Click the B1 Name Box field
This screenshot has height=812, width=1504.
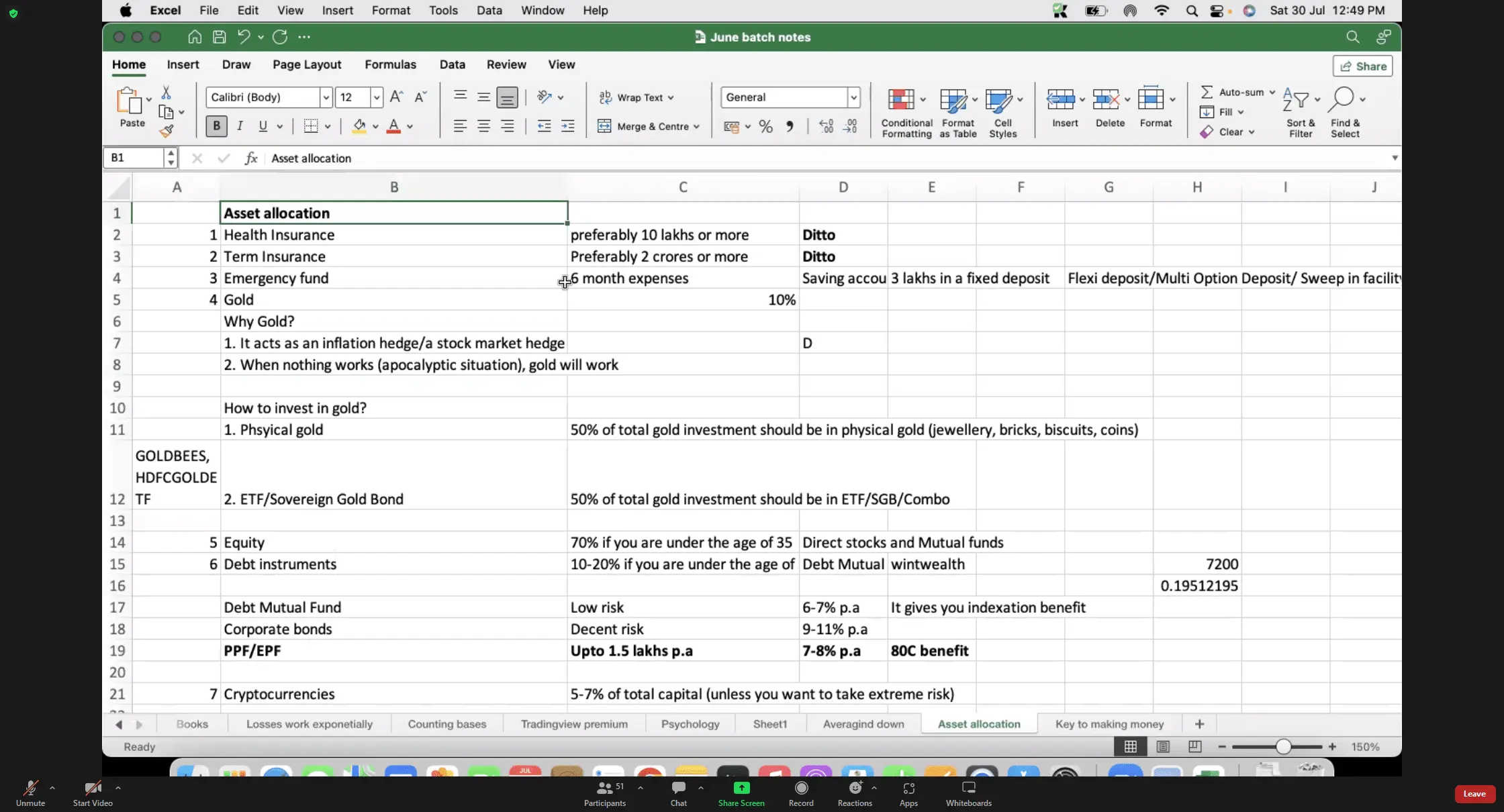[x=134, y=158]
